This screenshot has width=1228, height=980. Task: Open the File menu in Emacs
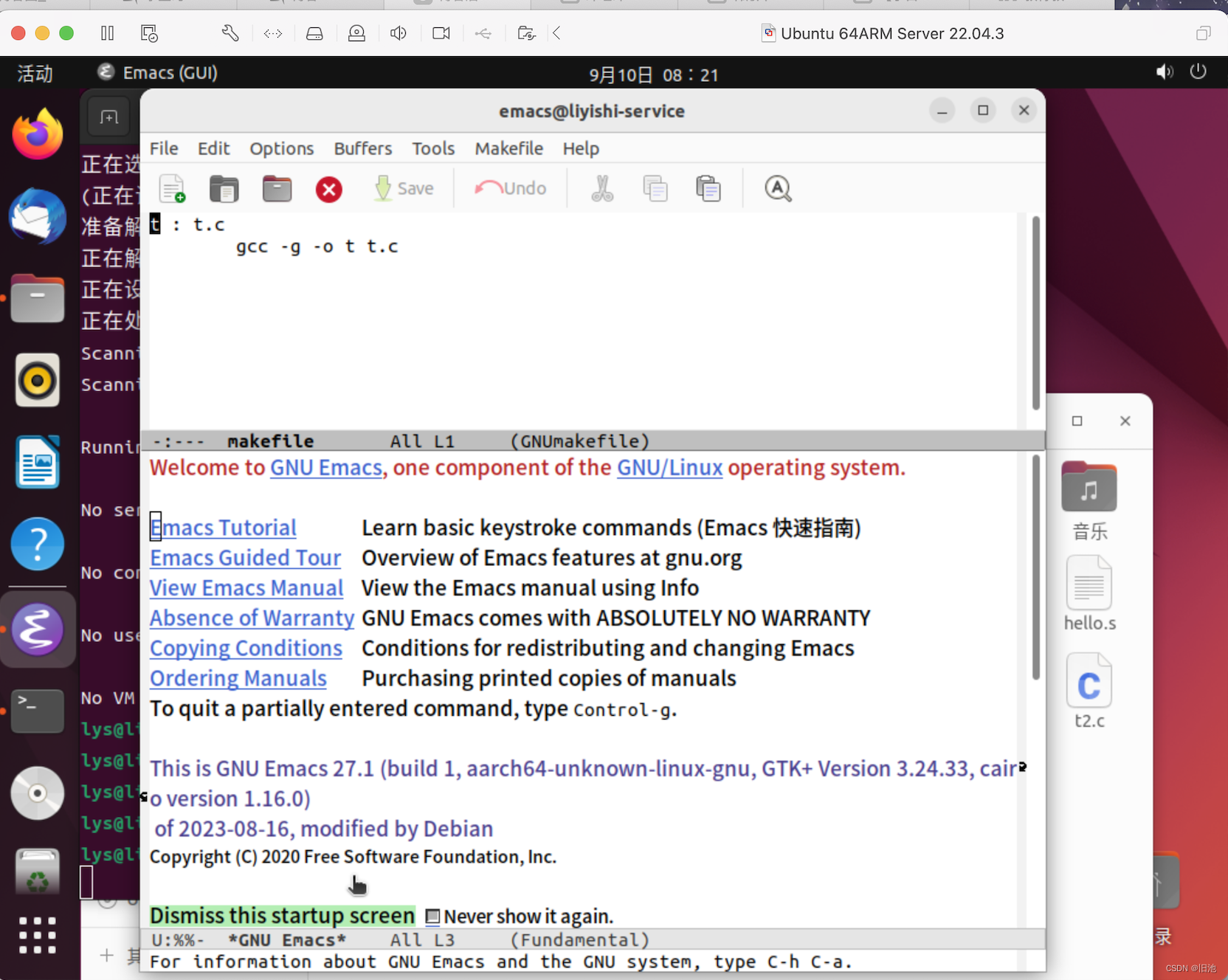164,148
